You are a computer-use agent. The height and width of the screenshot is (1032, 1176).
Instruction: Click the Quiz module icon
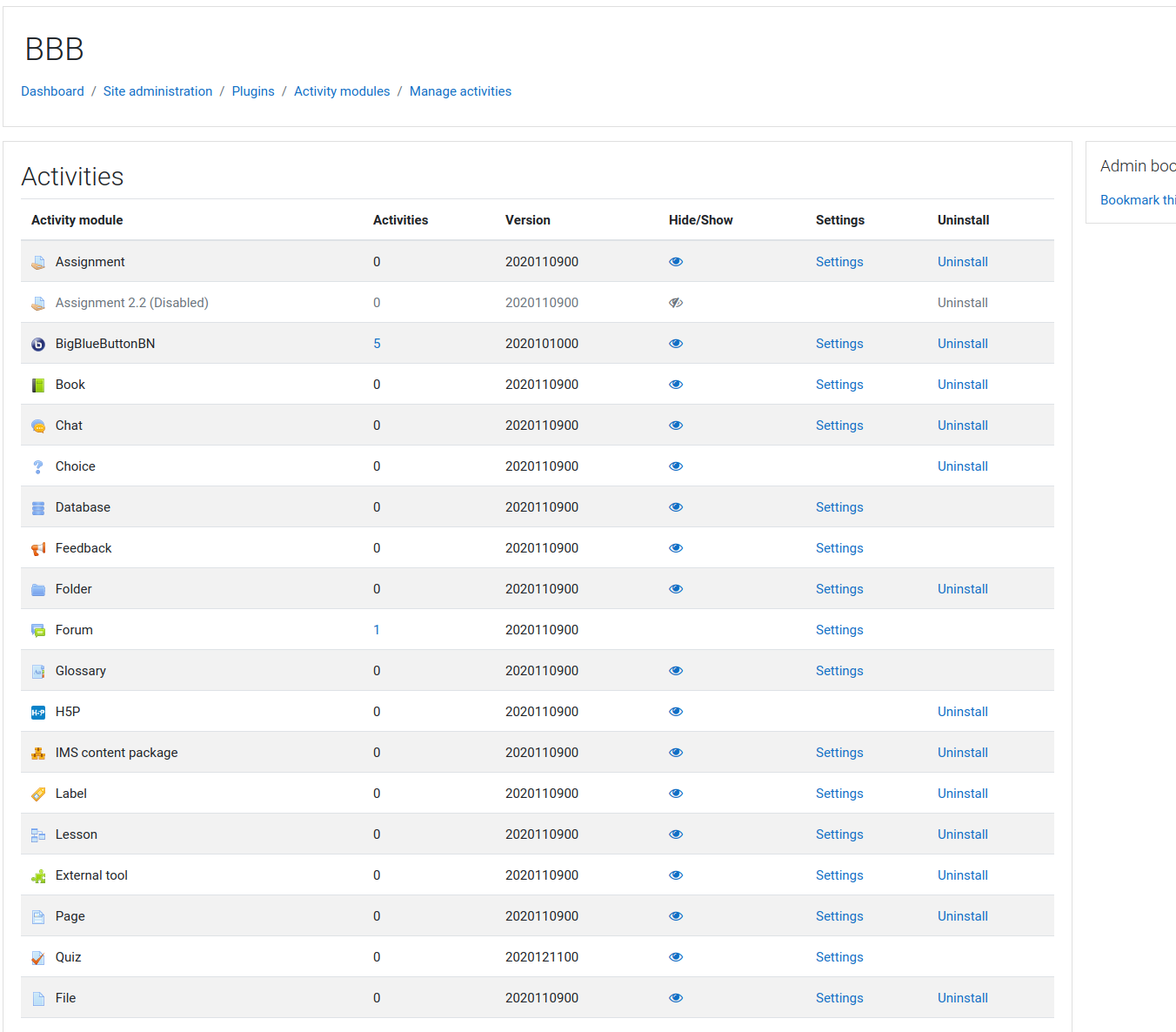point(38,957)
